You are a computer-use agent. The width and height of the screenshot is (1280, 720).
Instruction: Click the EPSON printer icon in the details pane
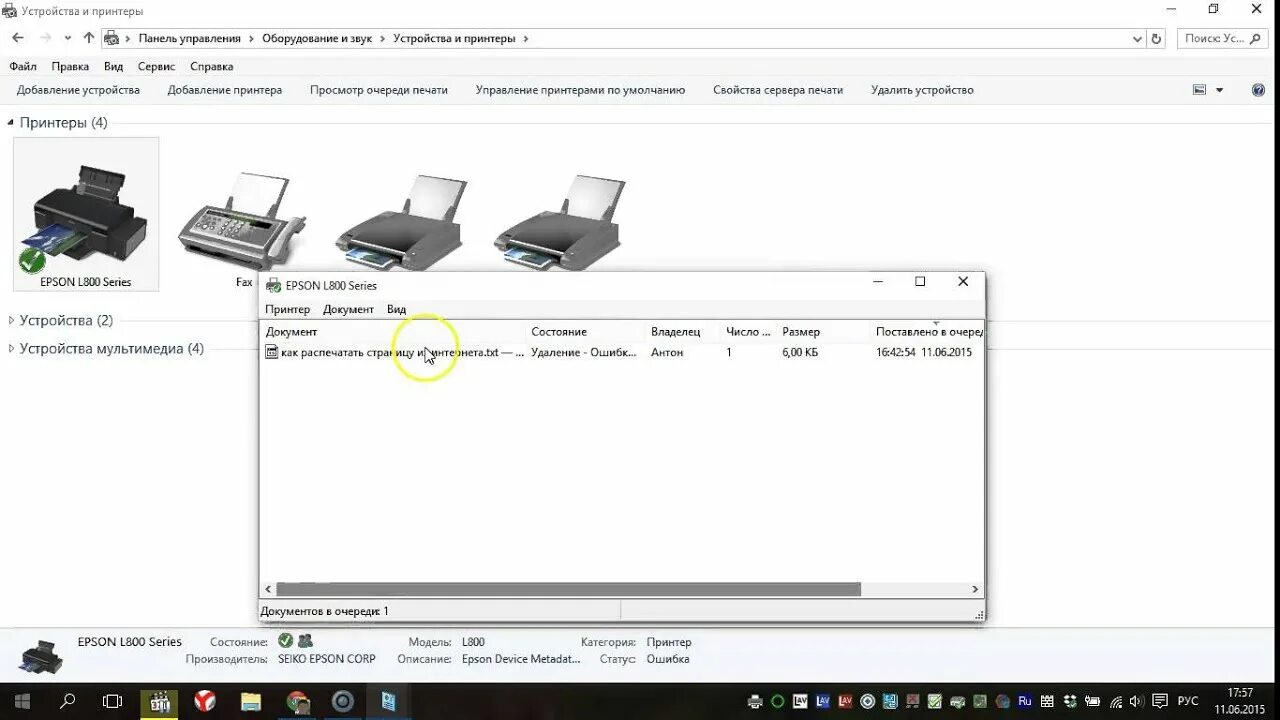(x=41, y=656)
